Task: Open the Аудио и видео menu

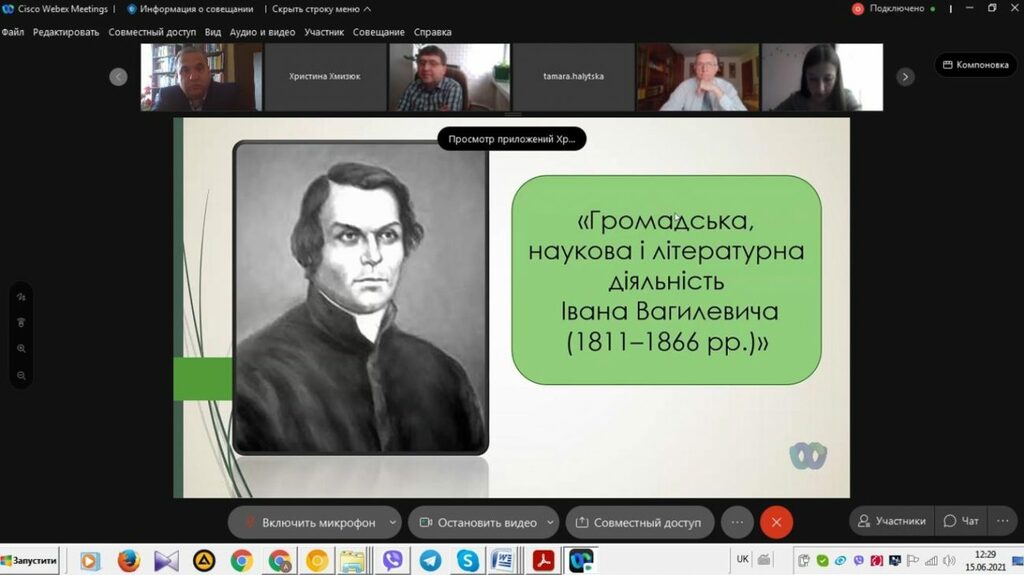Action: coord(262,32)
